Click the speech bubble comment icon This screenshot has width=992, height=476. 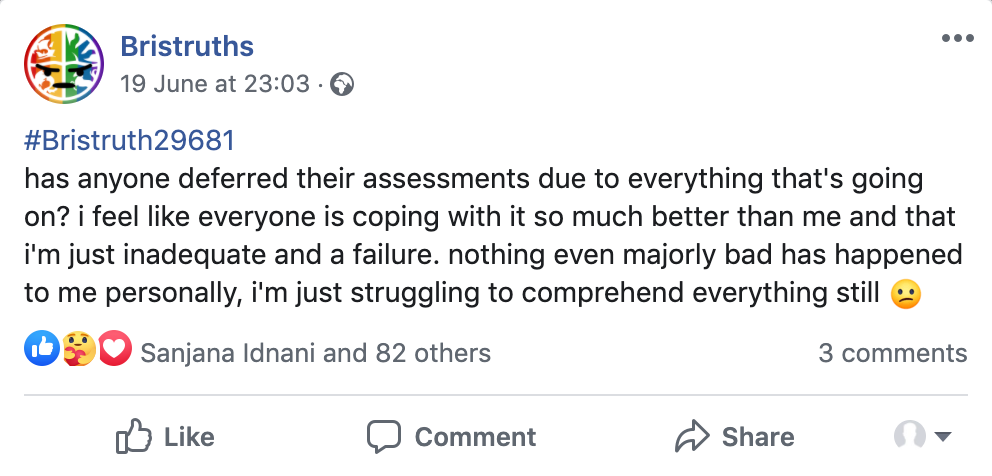384,437
